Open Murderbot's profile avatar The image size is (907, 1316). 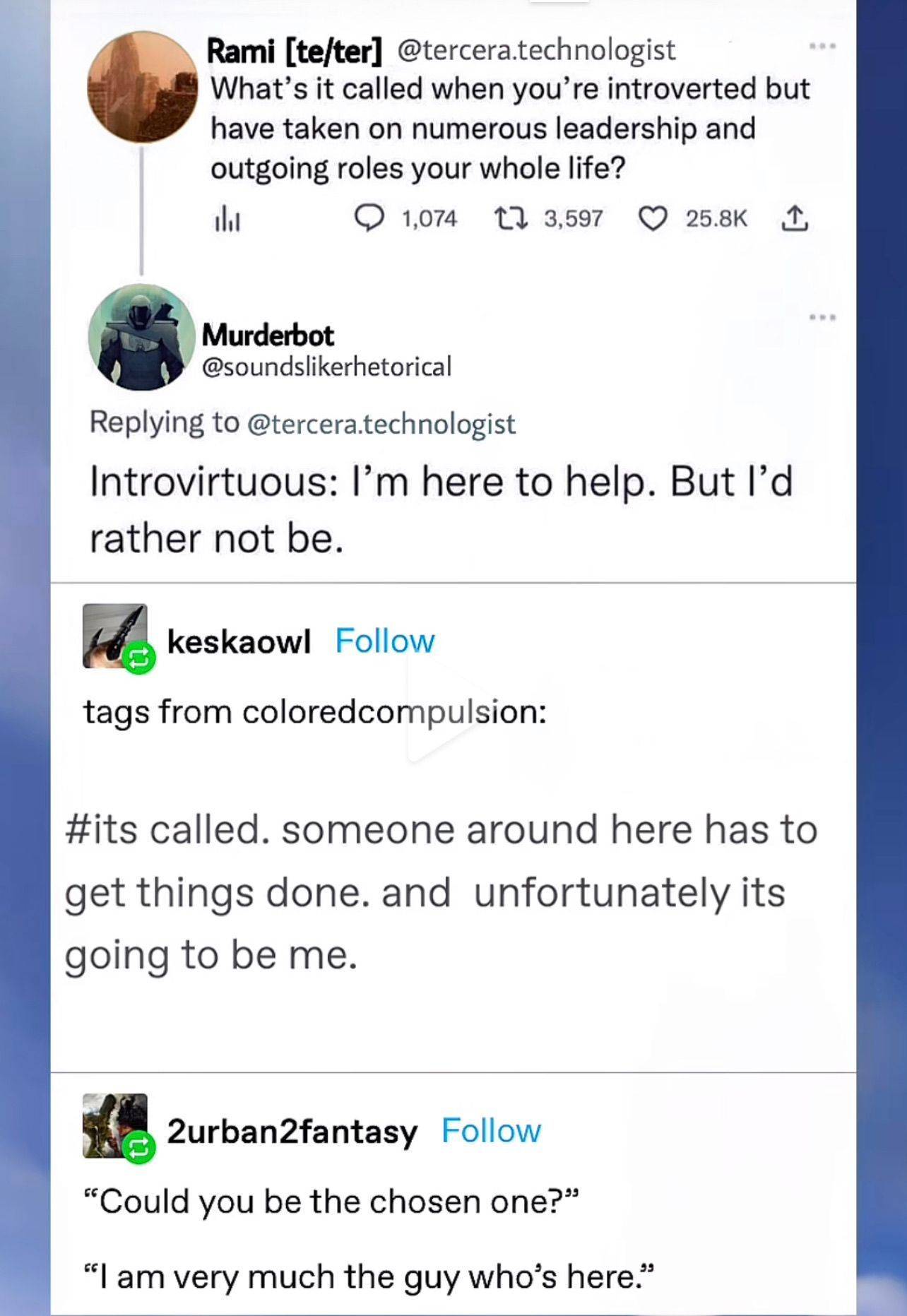click(x=141, y=337)
